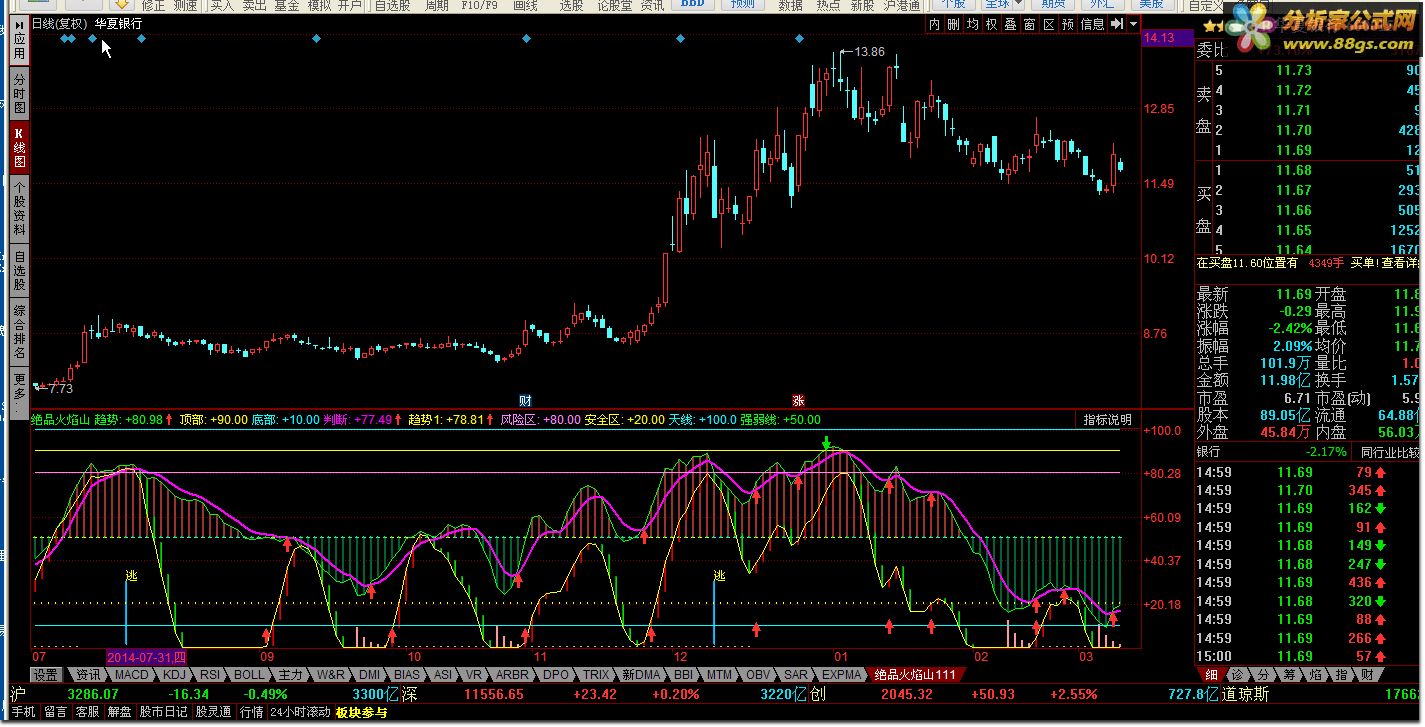Select the 诊 tab in right panel
The width and height of the screenshot is (1425, 727).
point(1237,675)
